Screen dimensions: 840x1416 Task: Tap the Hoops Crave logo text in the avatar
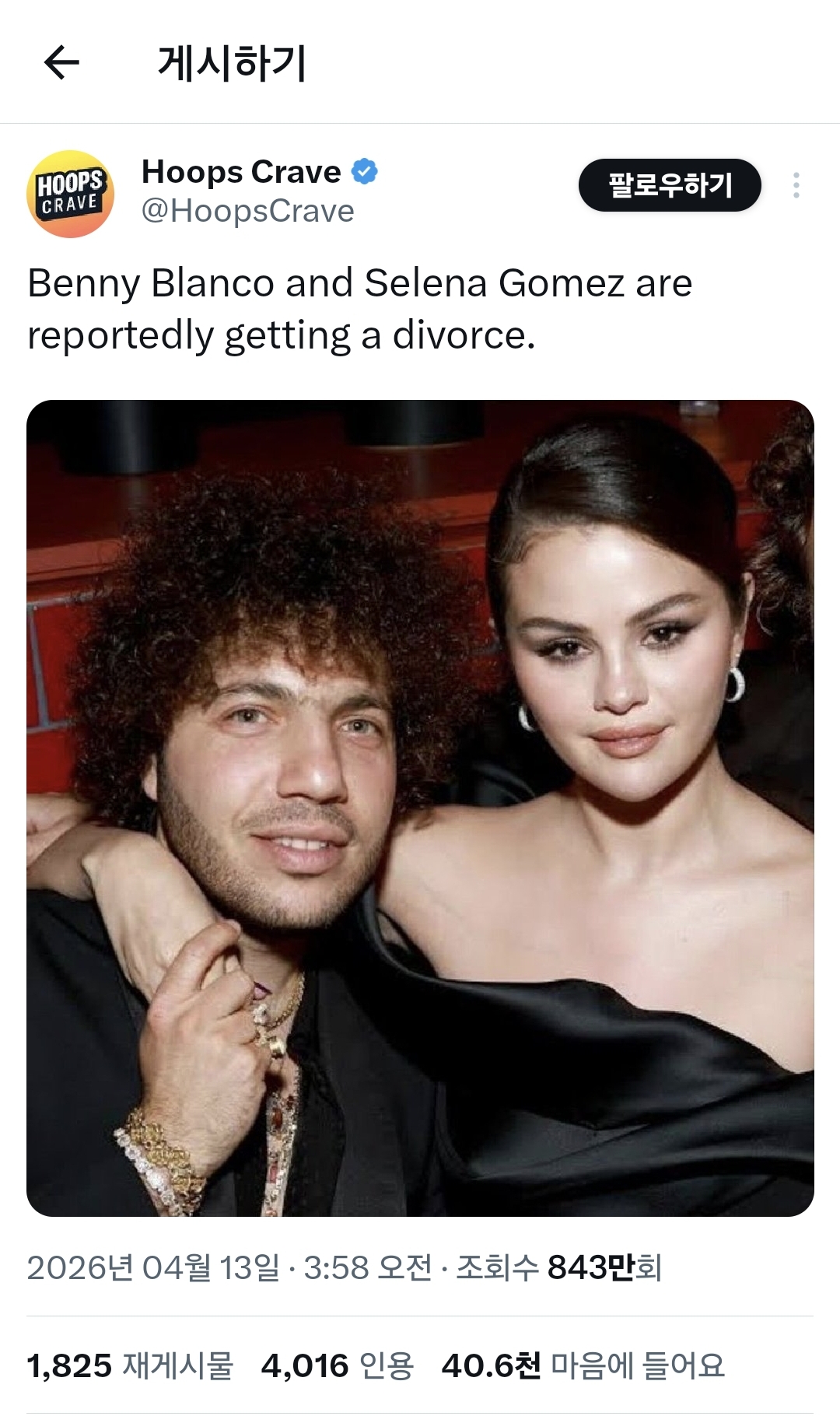(70, 192)
